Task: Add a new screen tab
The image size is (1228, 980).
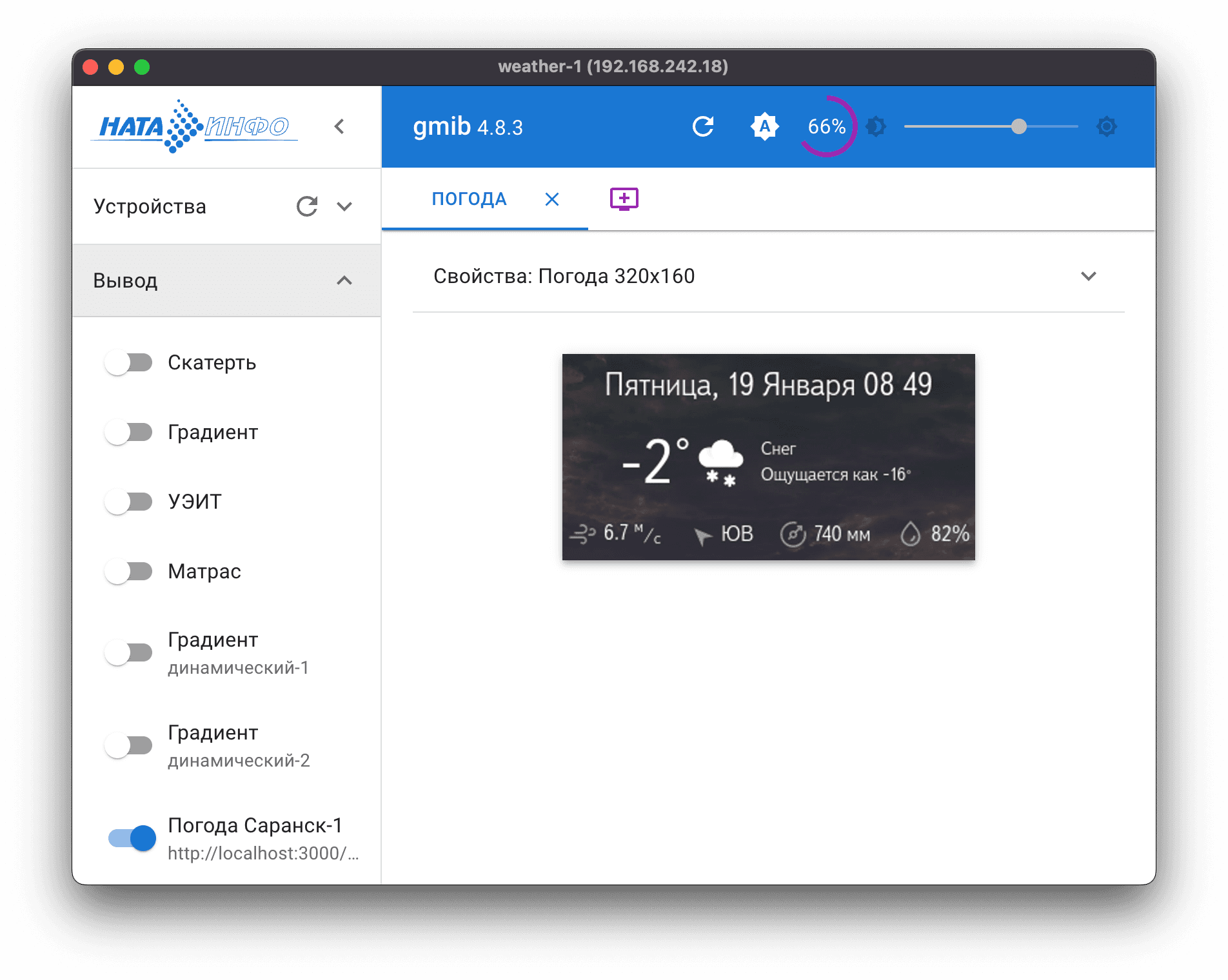Action: click(x=624, y=199)
